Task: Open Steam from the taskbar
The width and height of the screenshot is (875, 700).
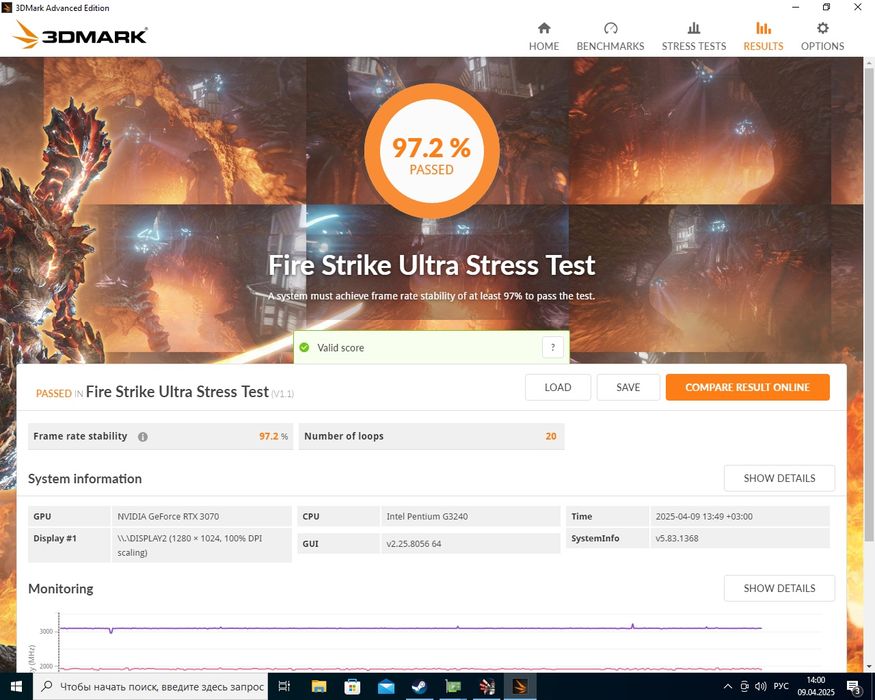Action: pos(419,686)
